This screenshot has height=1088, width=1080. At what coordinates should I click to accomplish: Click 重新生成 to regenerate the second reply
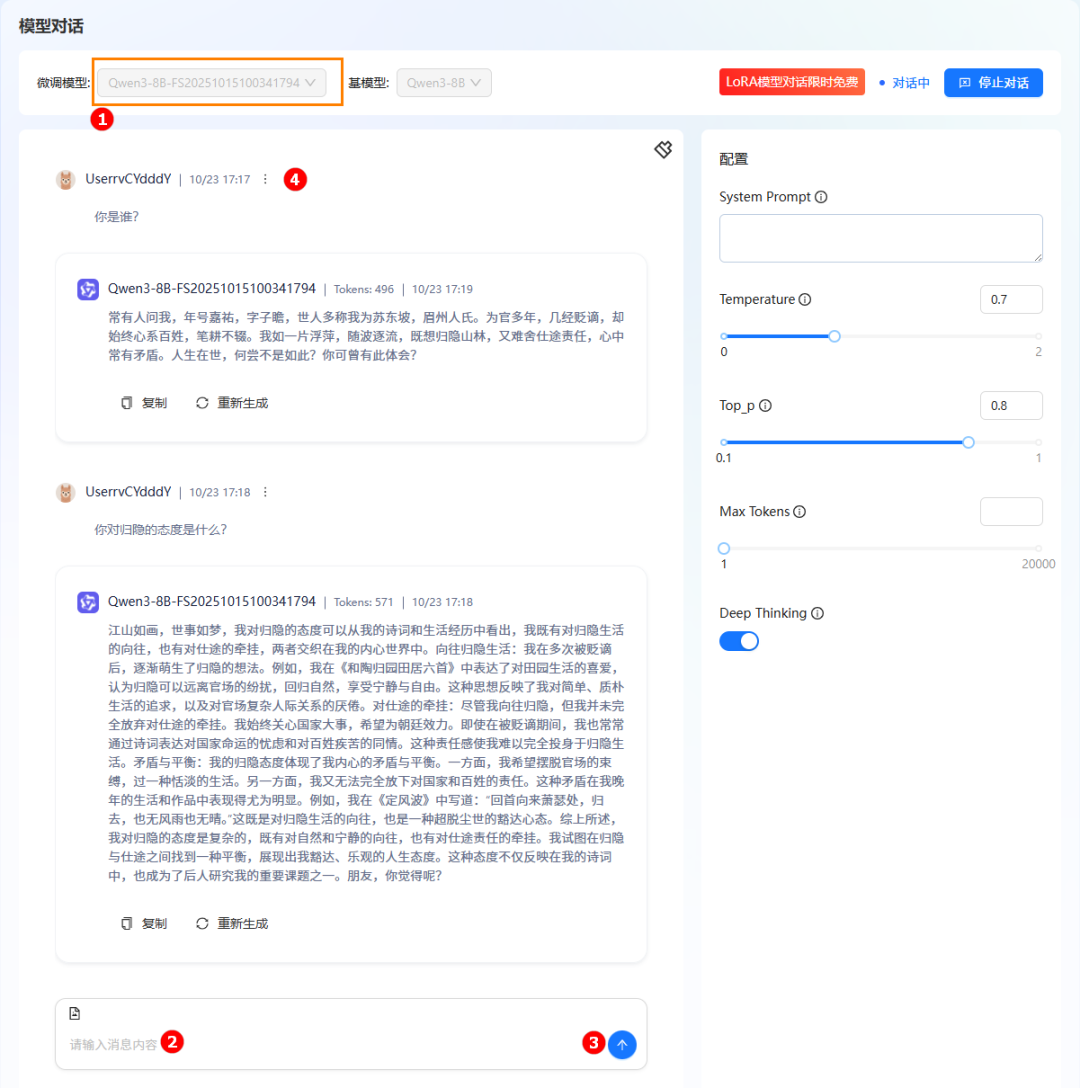pos(231,923)
